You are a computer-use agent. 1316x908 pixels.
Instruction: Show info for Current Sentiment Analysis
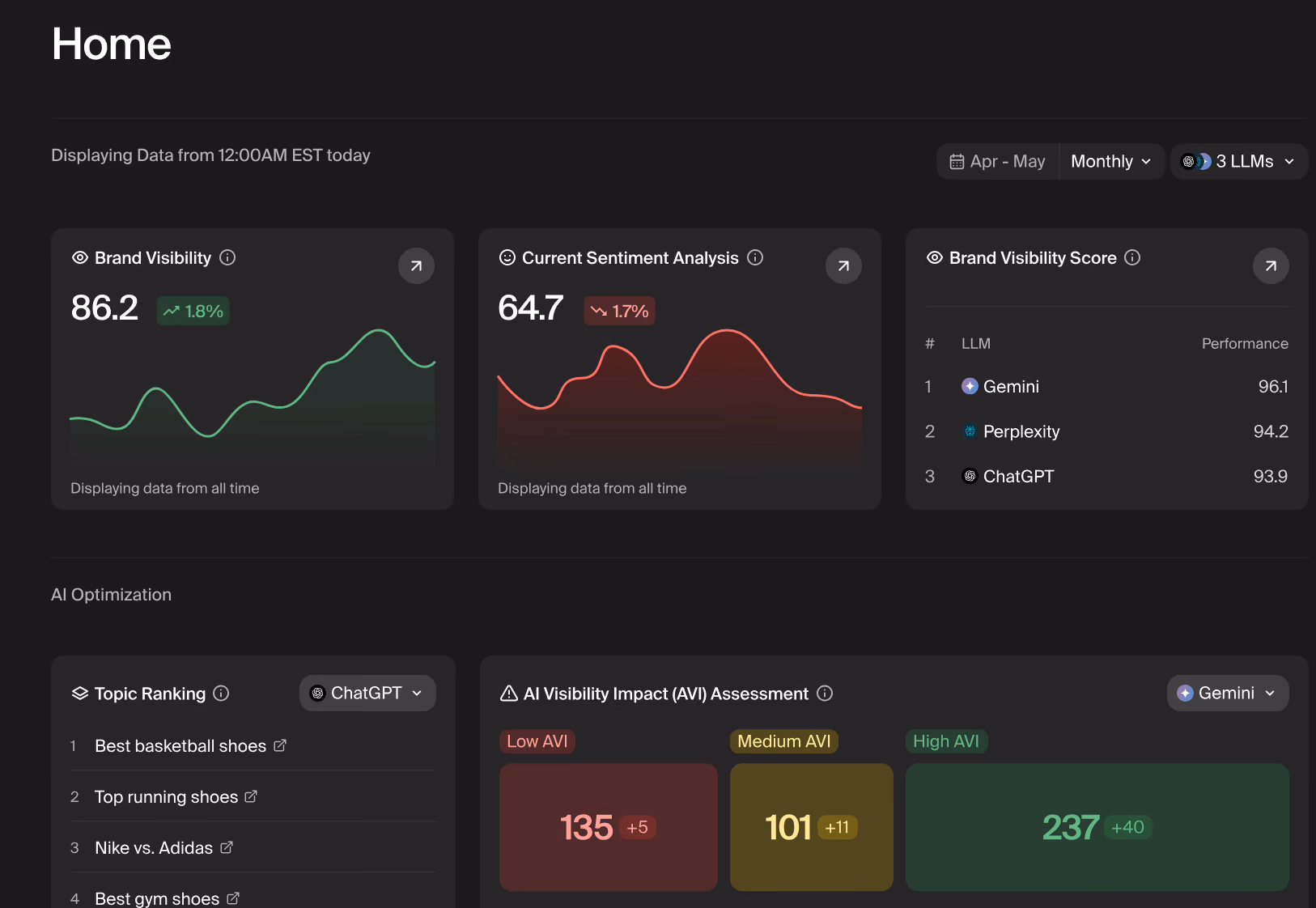point(755,257)
